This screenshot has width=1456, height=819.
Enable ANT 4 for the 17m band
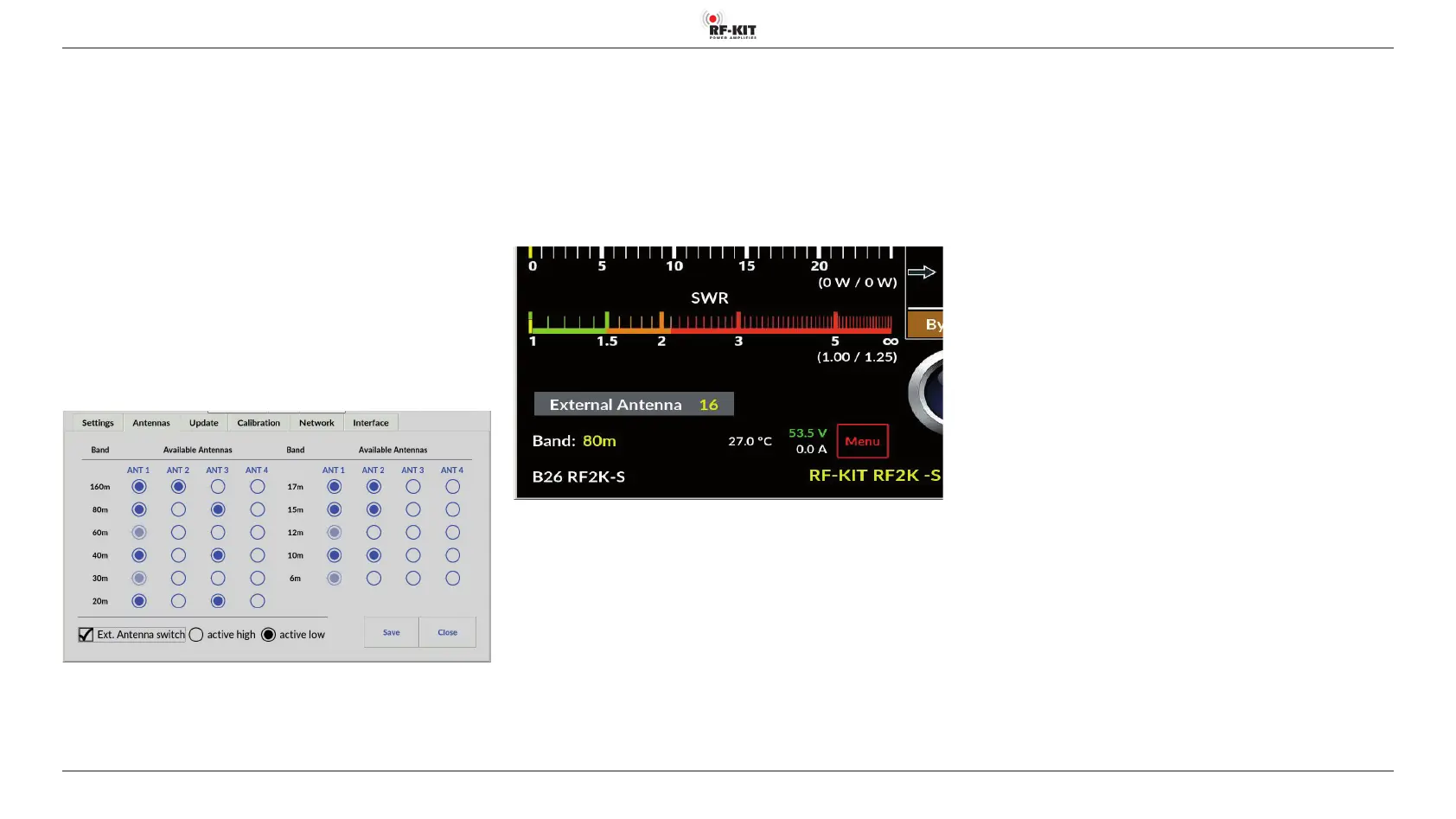click(453, 487)
